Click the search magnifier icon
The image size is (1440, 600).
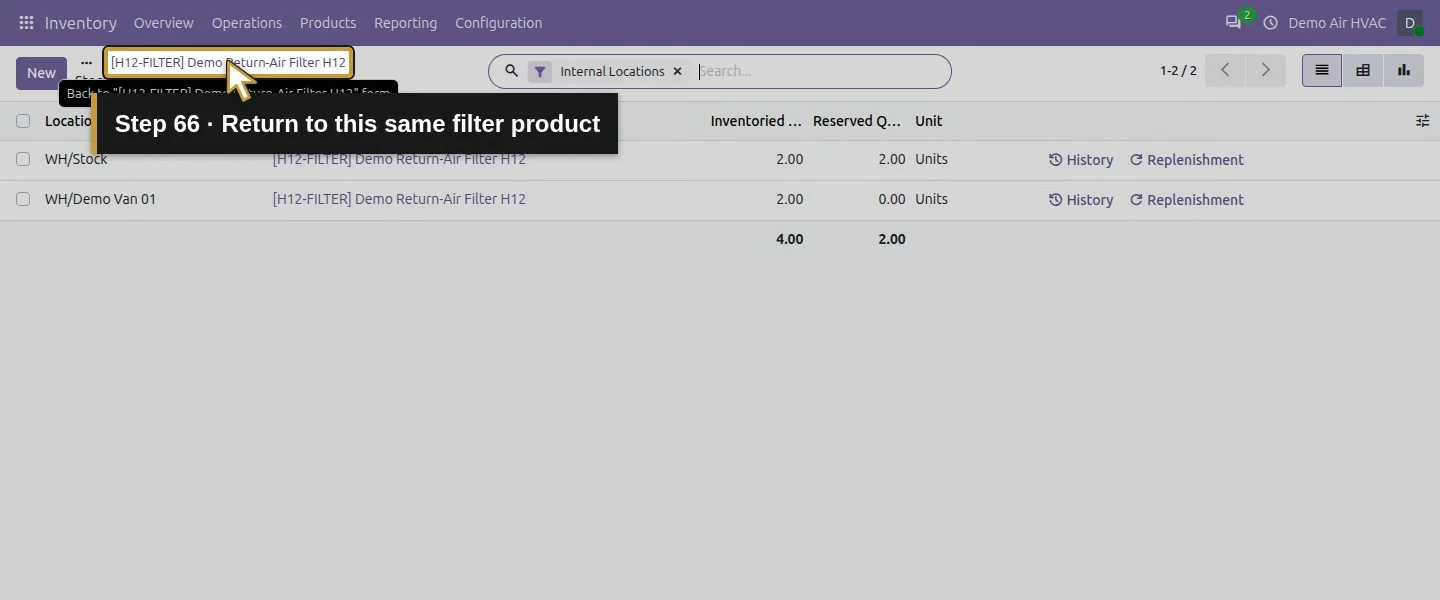click(511, 71)
